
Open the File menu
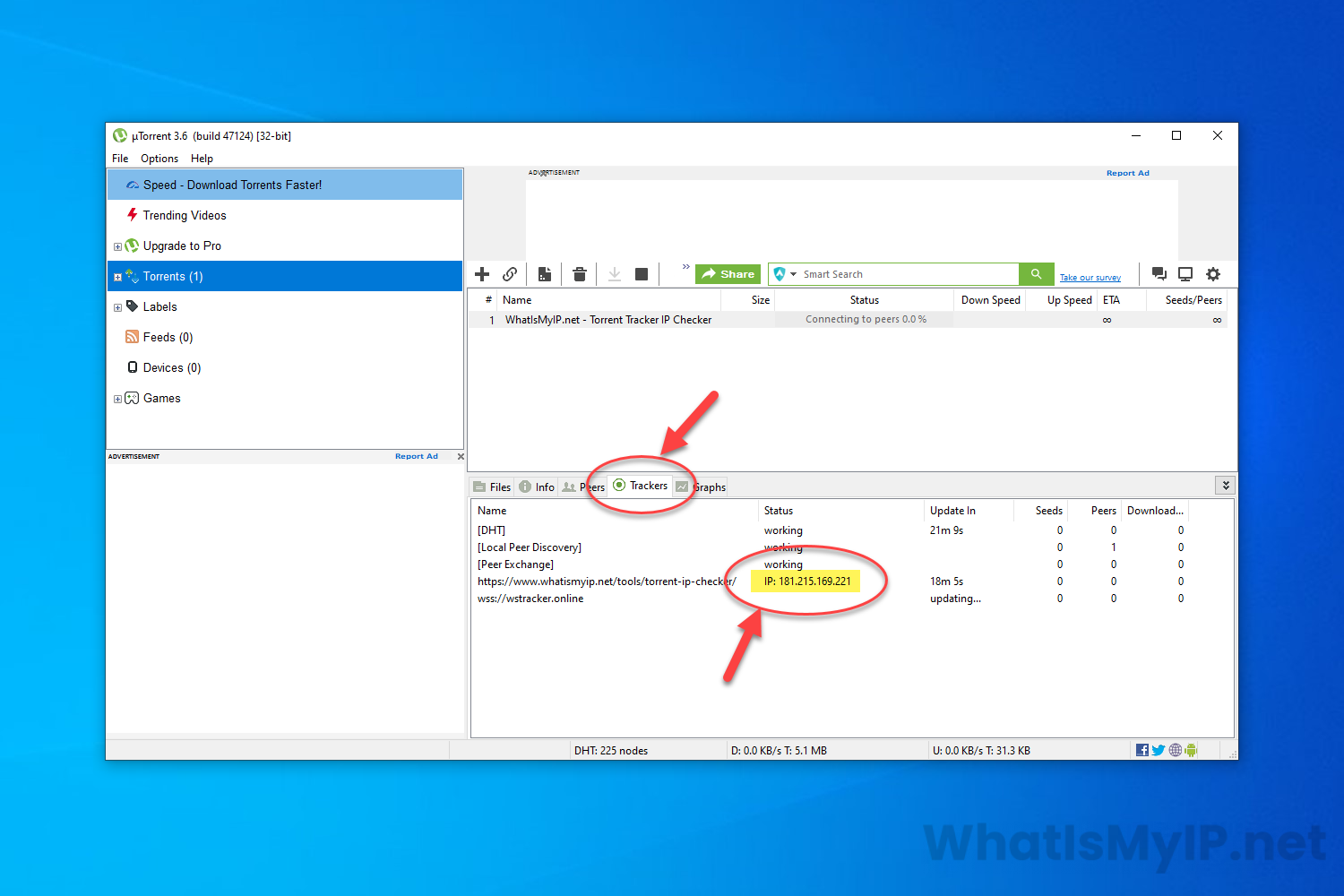[x=120, y=159]
